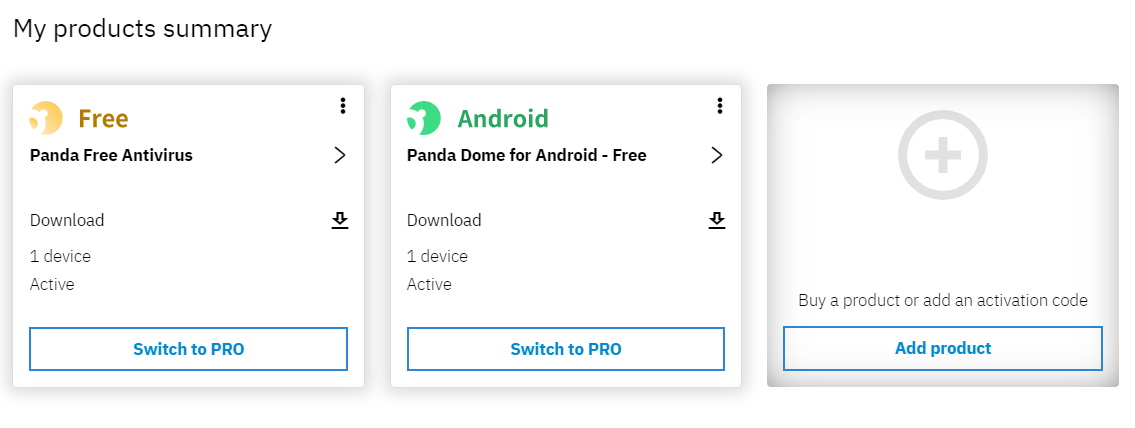Expand Panda Dome for Android details chevron

717,155
